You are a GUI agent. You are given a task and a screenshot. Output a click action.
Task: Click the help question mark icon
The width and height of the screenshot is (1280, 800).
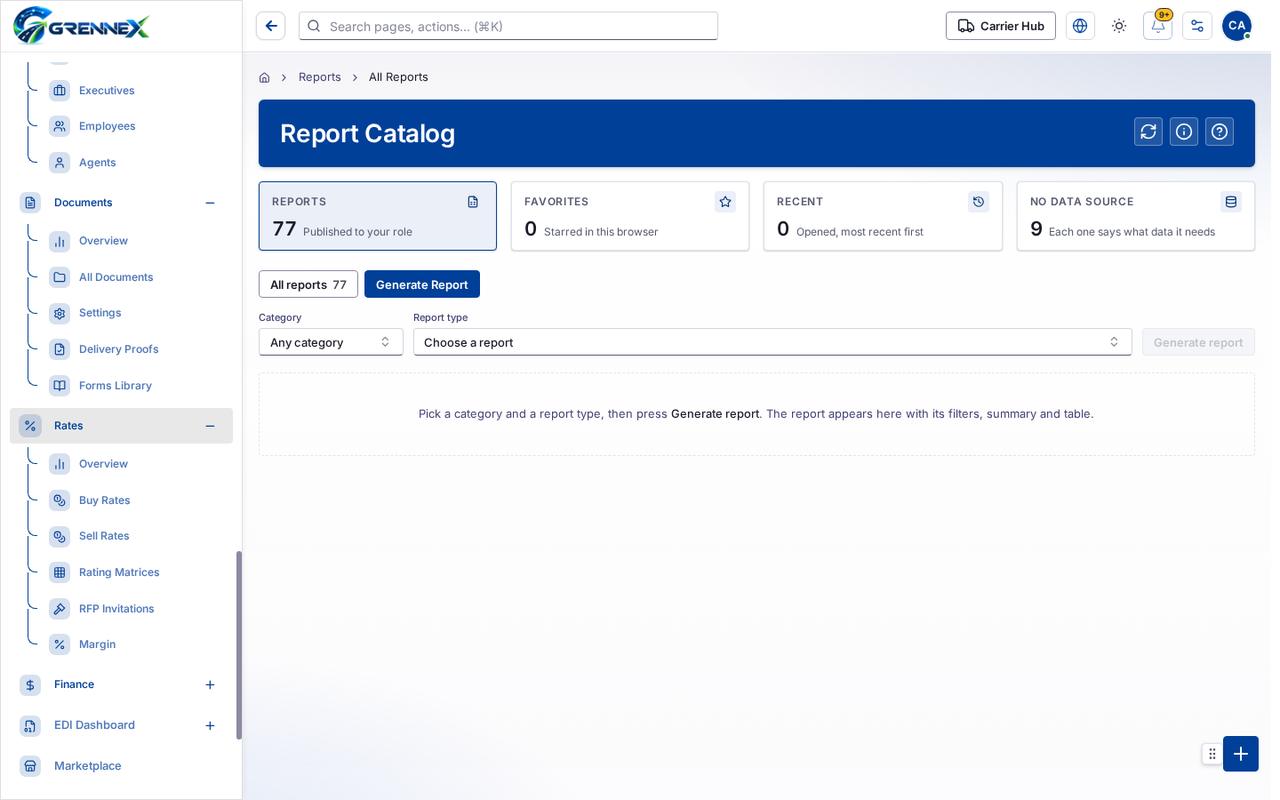pyautogui.click(x=1219, y=132)
